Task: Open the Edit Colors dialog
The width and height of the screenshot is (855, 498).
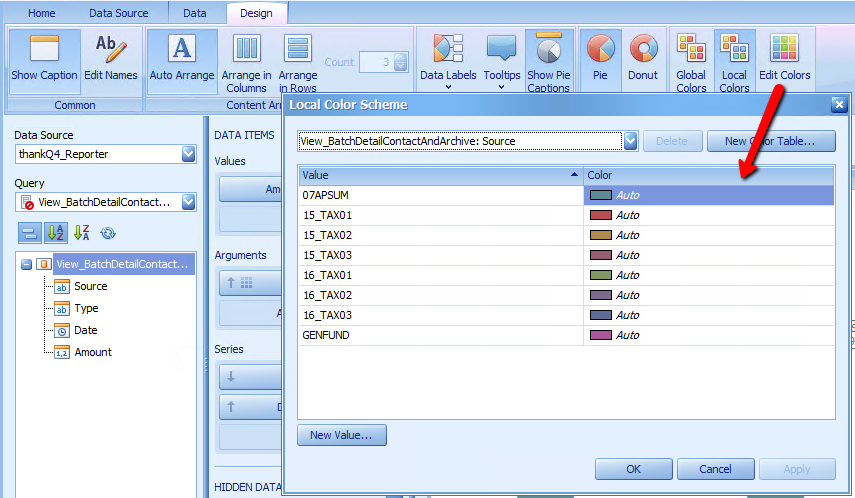Action: click(785, 60)
